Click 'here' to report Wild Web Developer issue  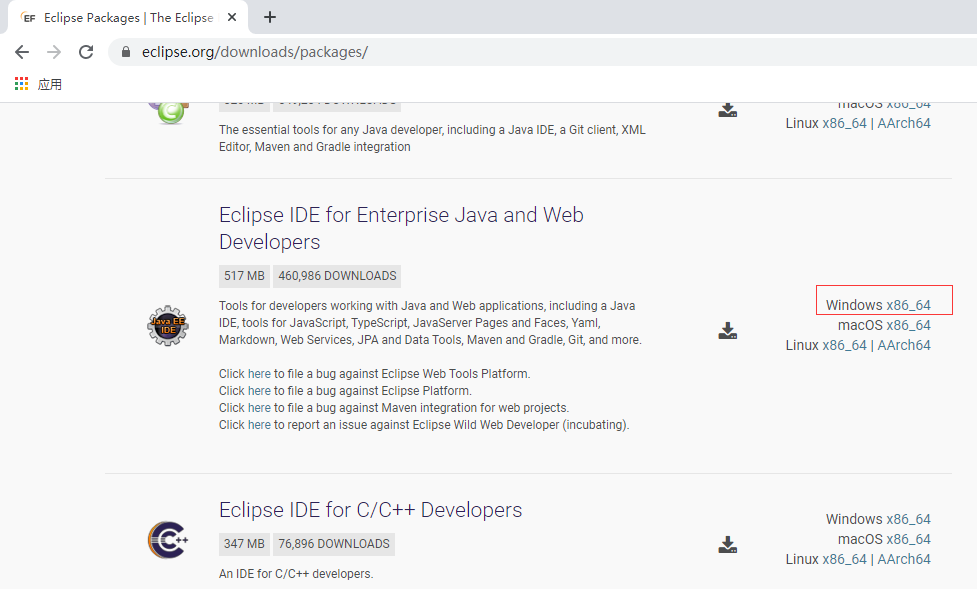click(x=259, y=424)
